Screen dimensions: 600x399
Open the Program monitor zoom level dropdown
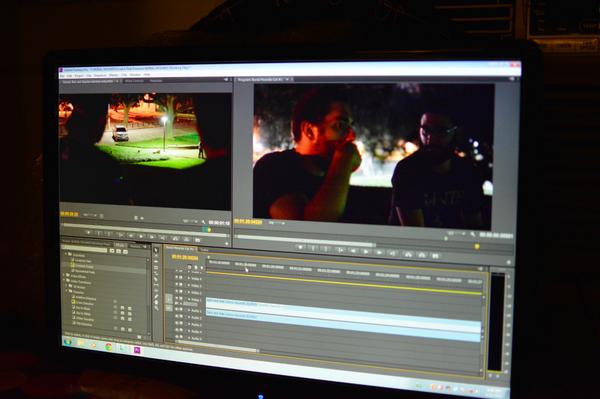pyautogui.click(x=277, y=223)
